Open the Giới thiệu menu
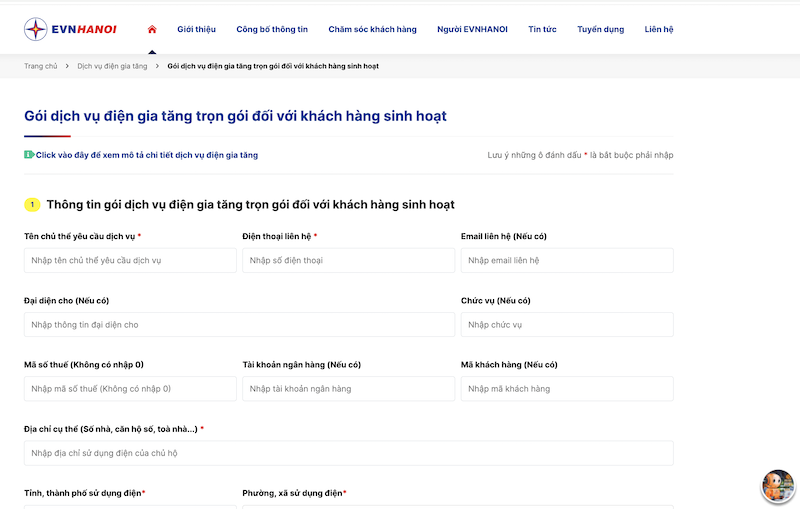The width and height of the screenshot is (800, 509). tap(196, 29)
